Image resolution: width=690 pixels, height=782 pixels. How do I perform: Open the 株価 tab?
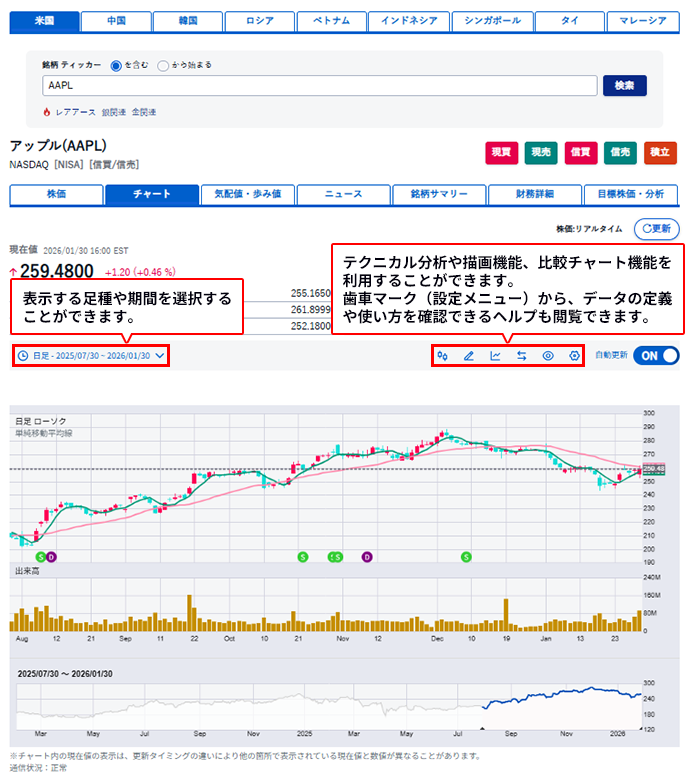pyautogui.click(x=56, y=194)
